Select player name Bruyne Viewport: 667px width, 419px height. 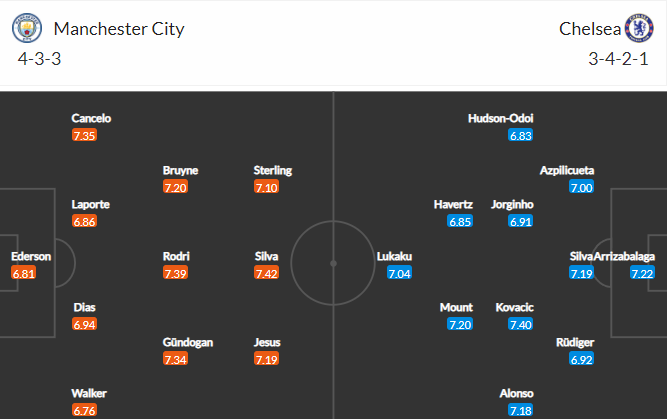(180, 170)
